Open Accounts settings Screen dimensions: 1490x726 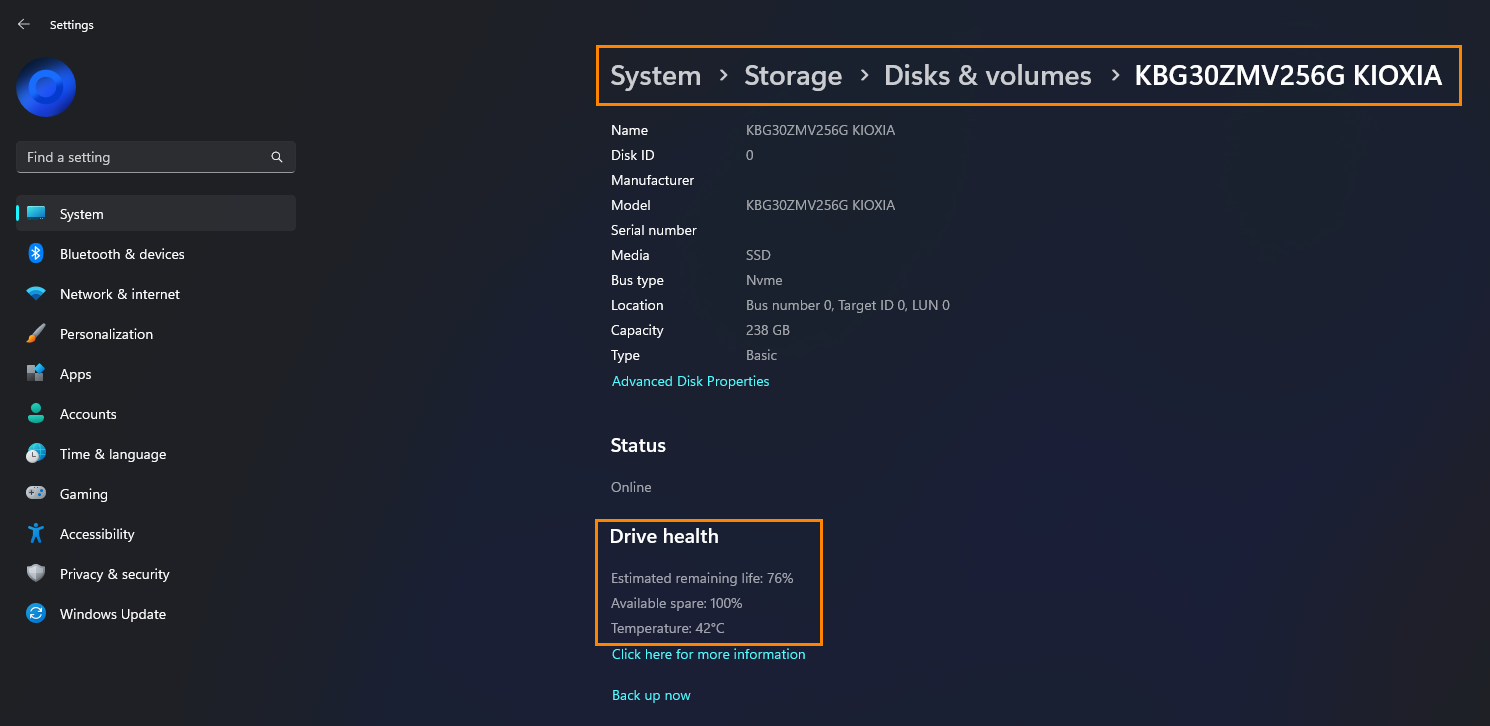point(156,414)
